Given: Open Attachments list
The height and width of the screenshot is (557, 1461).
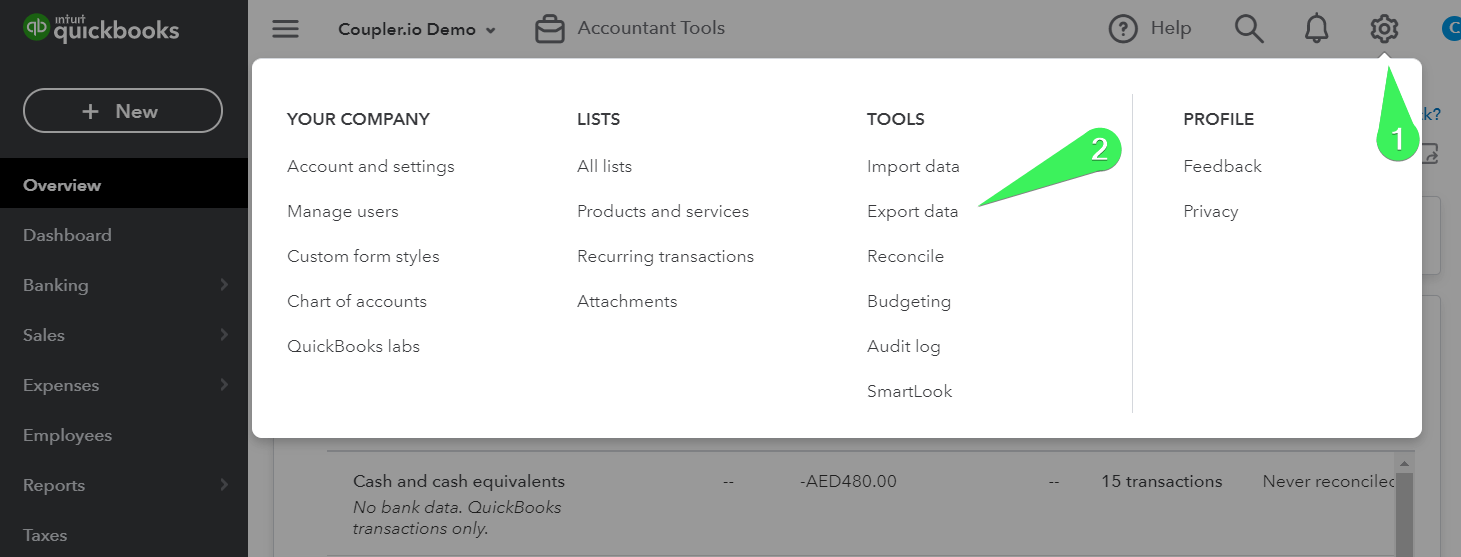Looking at the screenshot, I should click(x=627, y=301).
